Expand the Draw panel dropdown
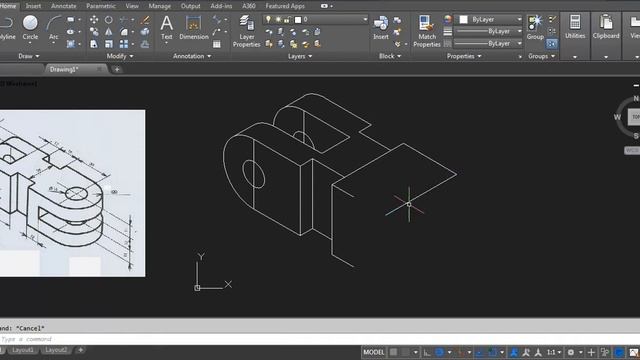640x360 pixels. coord(29,56)
